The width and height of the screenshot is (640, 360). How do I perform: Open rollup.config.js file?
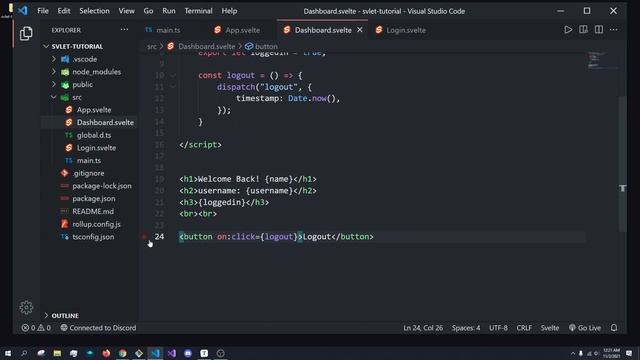96,224
